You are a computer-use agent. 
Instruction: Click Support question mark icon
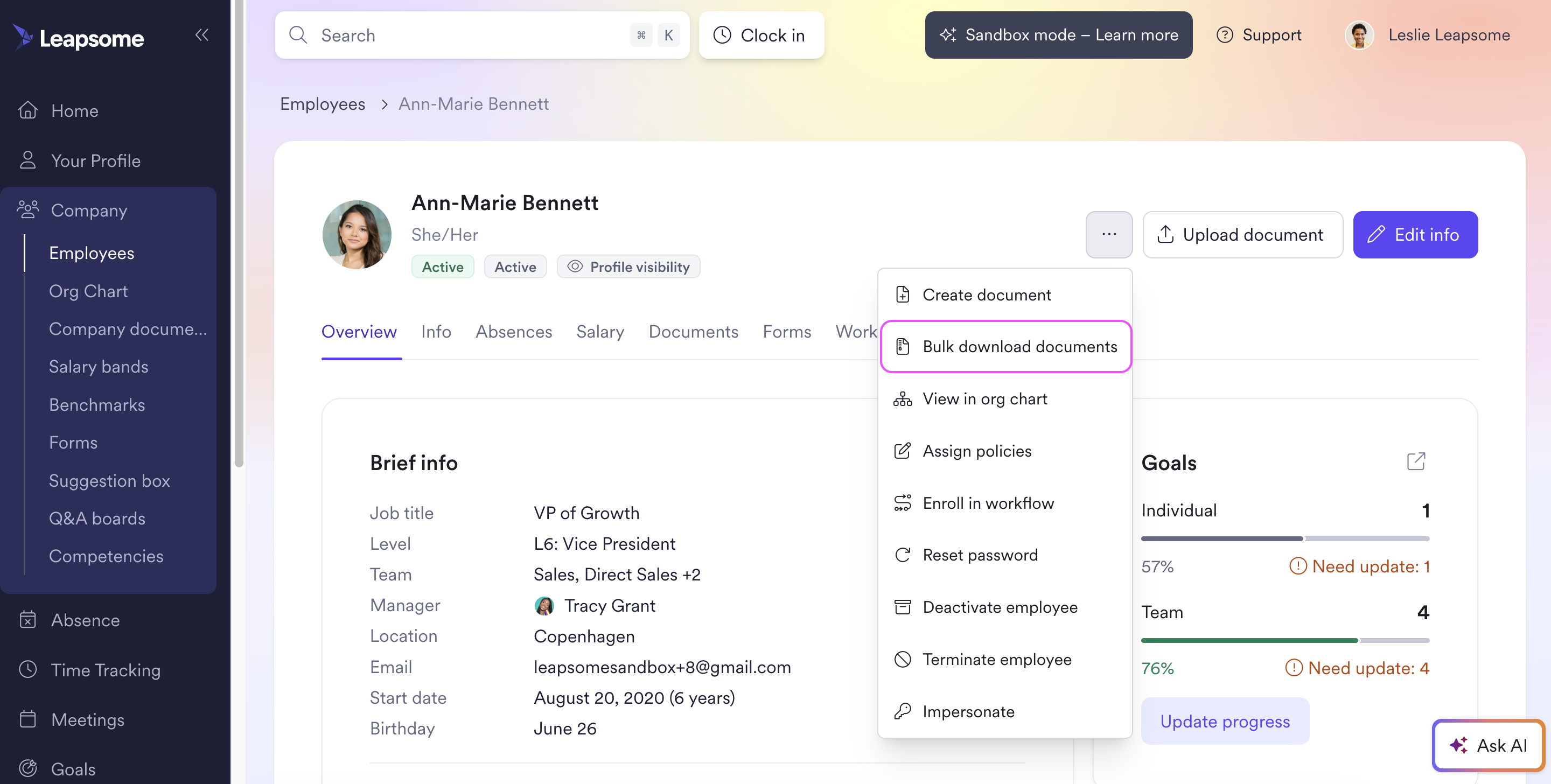(1225, 35)
